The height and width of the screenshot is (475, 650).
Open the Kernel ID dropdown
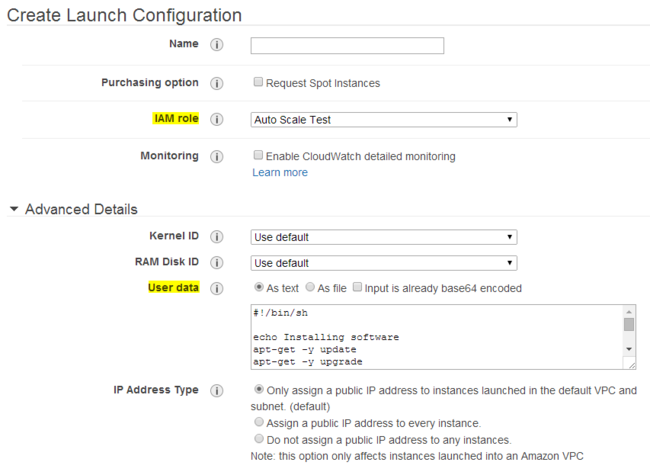(x=383, y=237)
